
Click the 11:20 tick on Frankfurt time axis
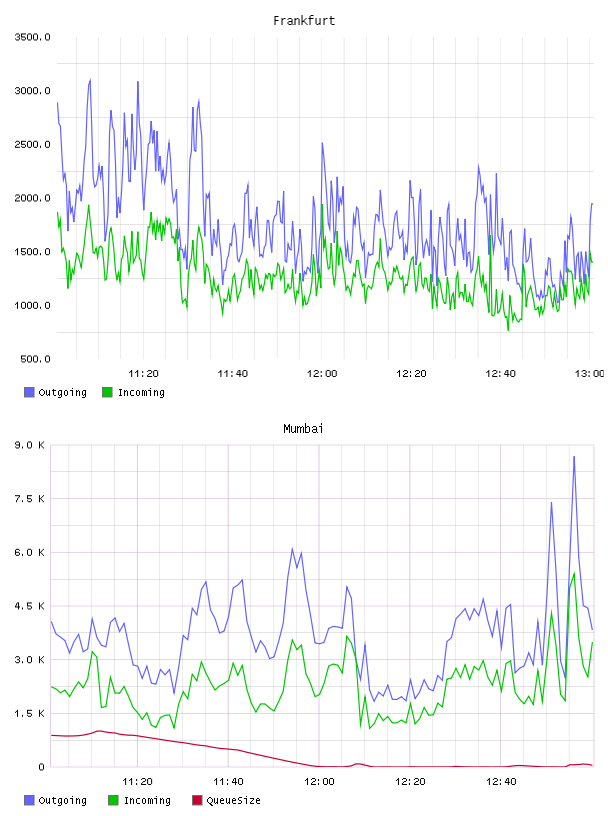point(143,374)
